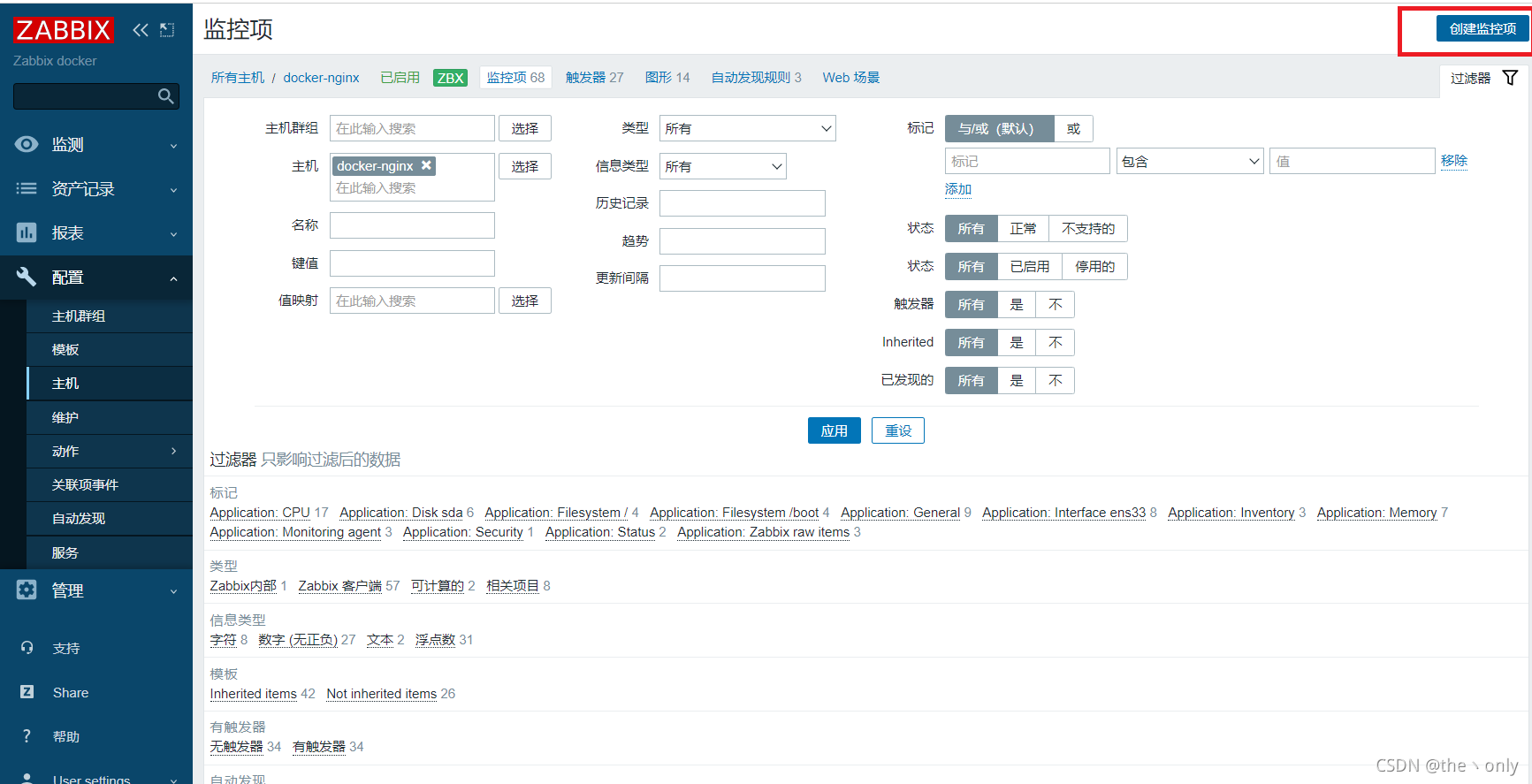Click the eye icon for 监测
Image resolution: width=1532 pixels, height=784 pixels.
point(27,144)
